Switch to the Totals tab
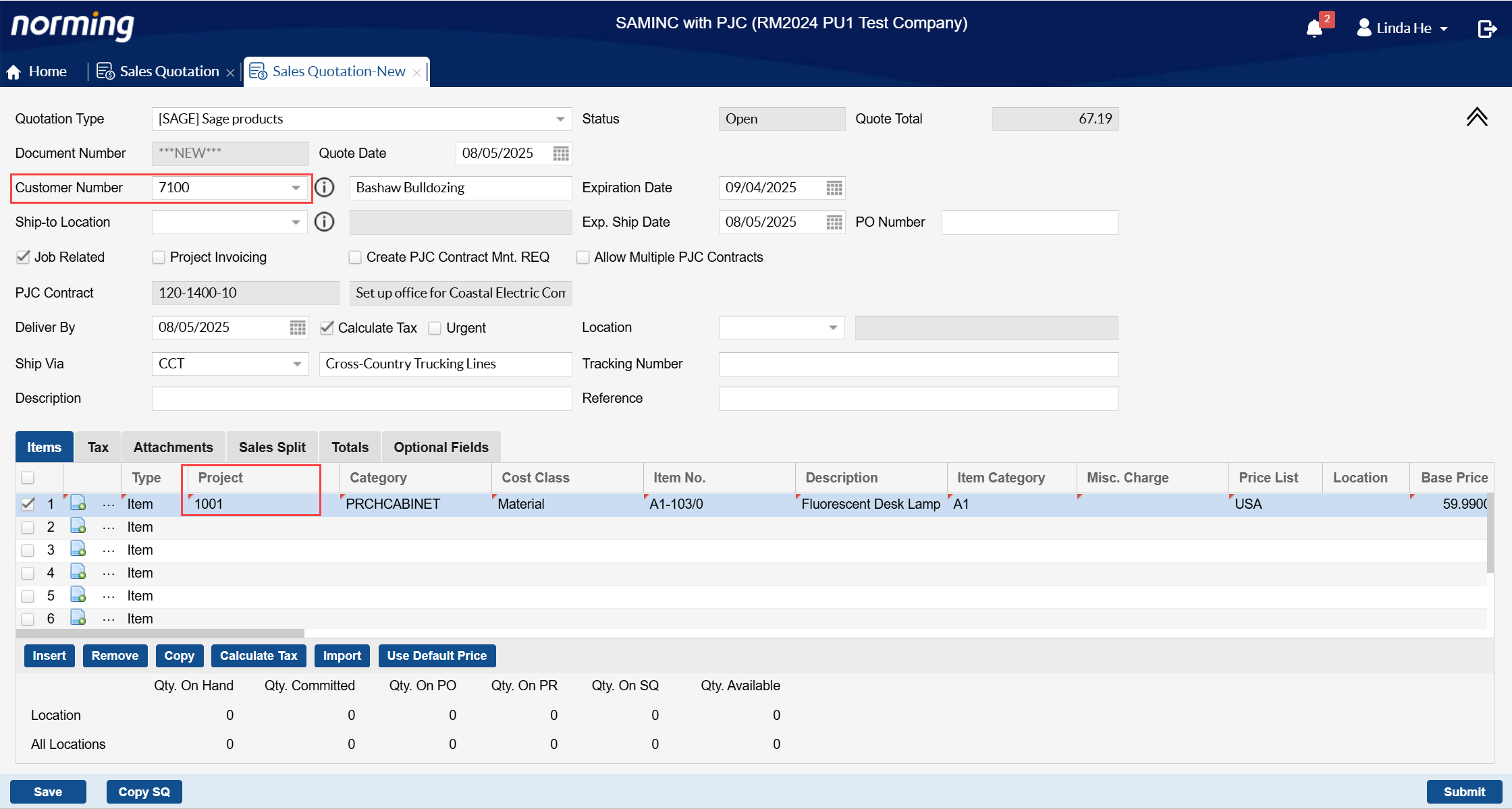Viewport: 1512px width, 809px height. click(350, 447)
